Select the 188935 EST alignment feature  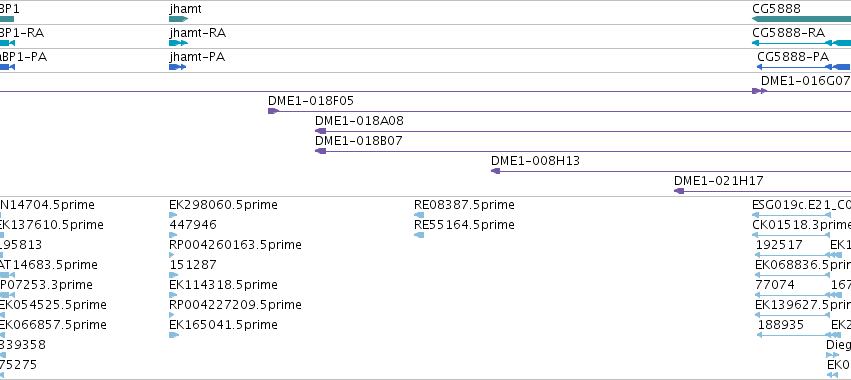793,335
